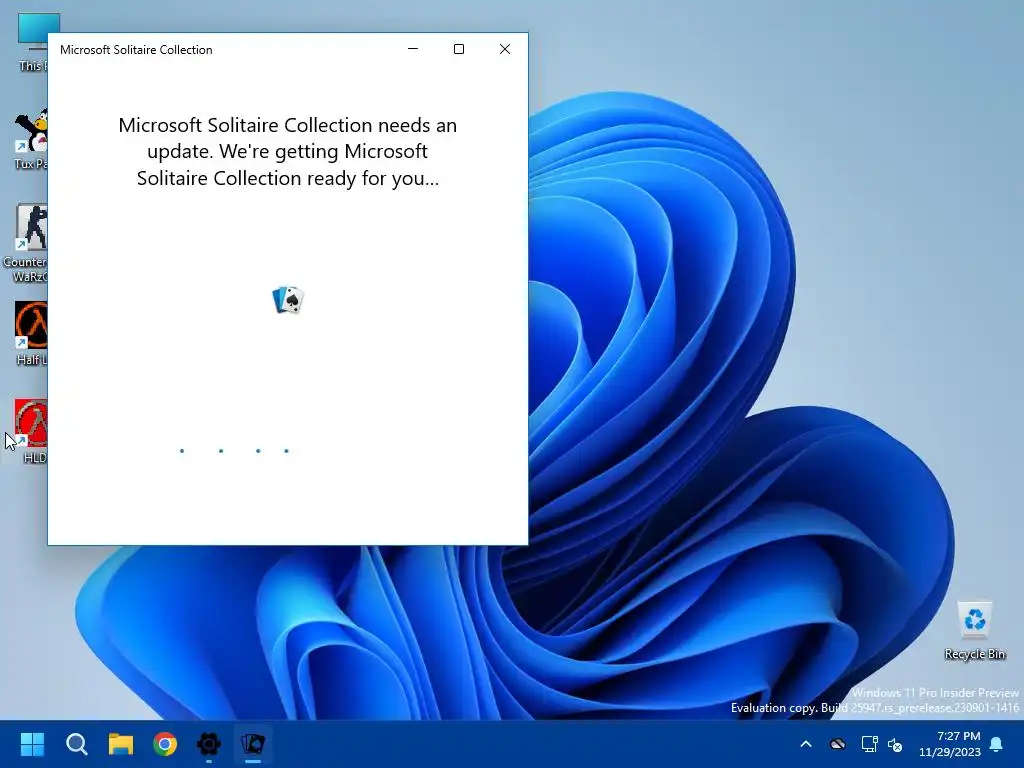This screenshot has height=768, width=1024.
Task: Select the Recycle Bin desktop icon
Action: coord(974,630)
